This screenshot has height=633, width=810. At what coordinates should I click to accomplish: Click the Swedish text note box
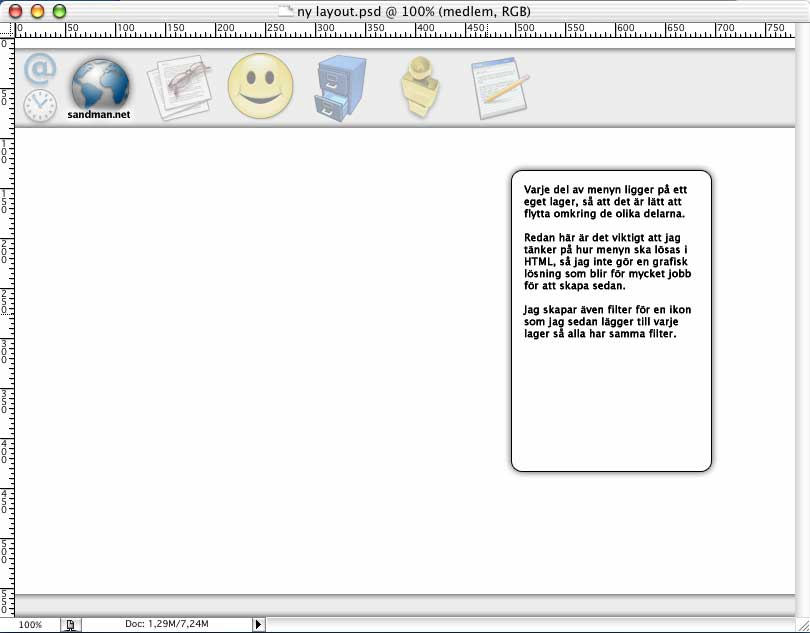coord(611,320)
